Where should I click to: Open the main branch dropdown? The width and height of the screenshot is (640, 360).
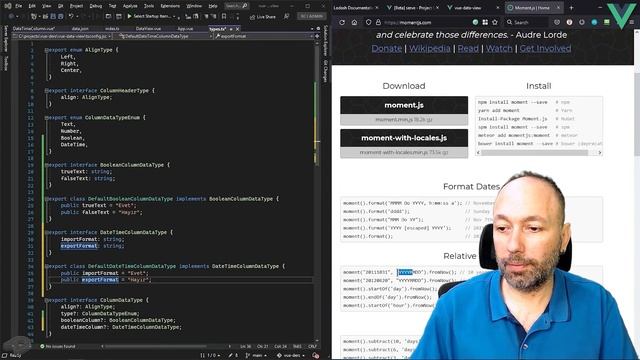point(257,356)
